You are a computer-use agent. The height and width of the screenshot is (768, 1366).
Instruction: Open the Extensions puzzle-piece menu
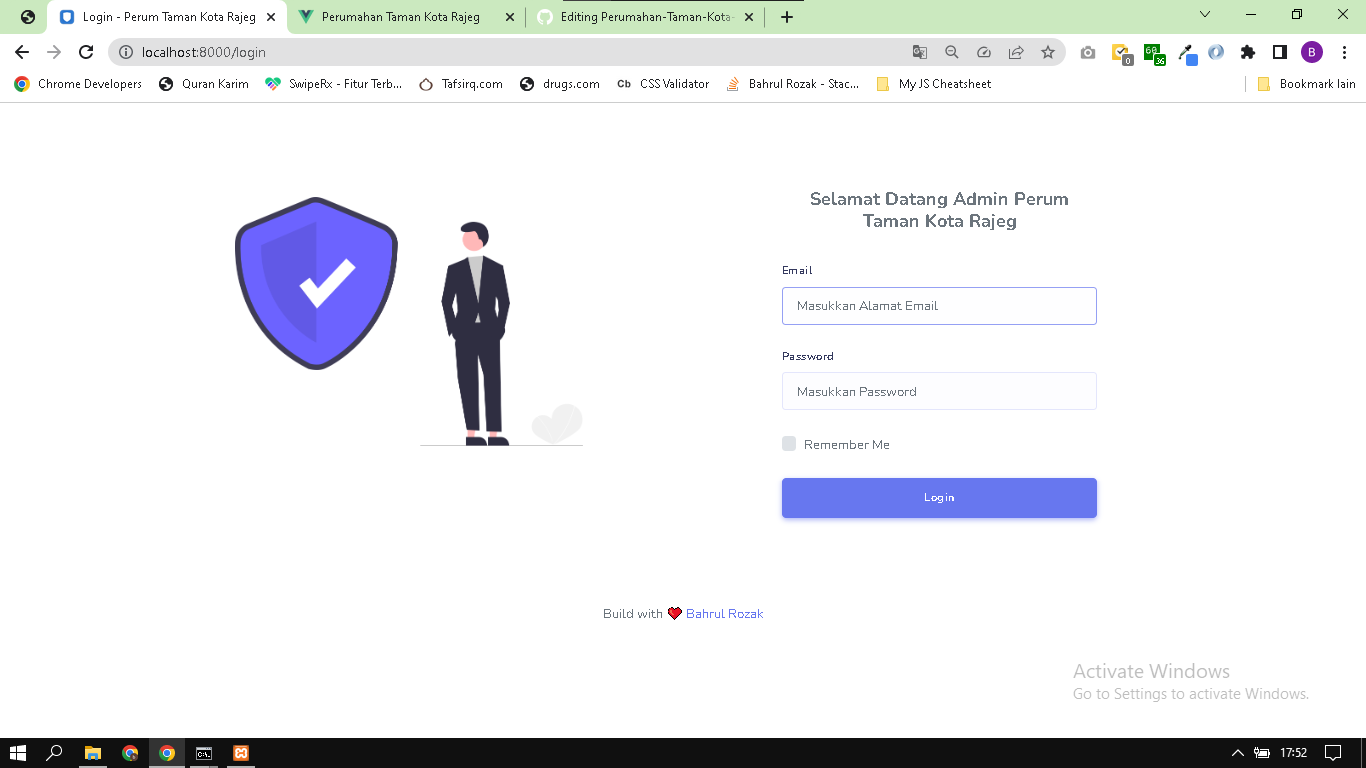1248,52
